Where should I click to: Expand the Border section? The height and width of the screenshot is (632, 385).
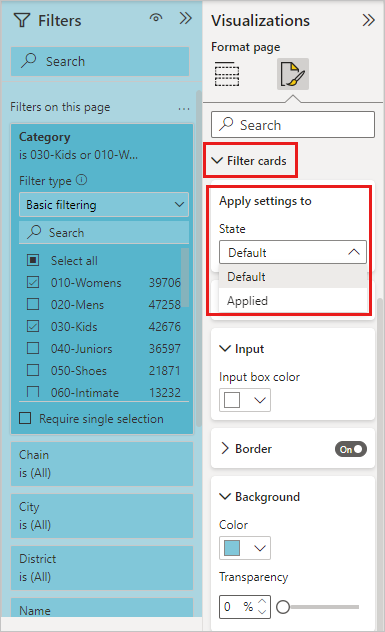click(x=225, y=448)
